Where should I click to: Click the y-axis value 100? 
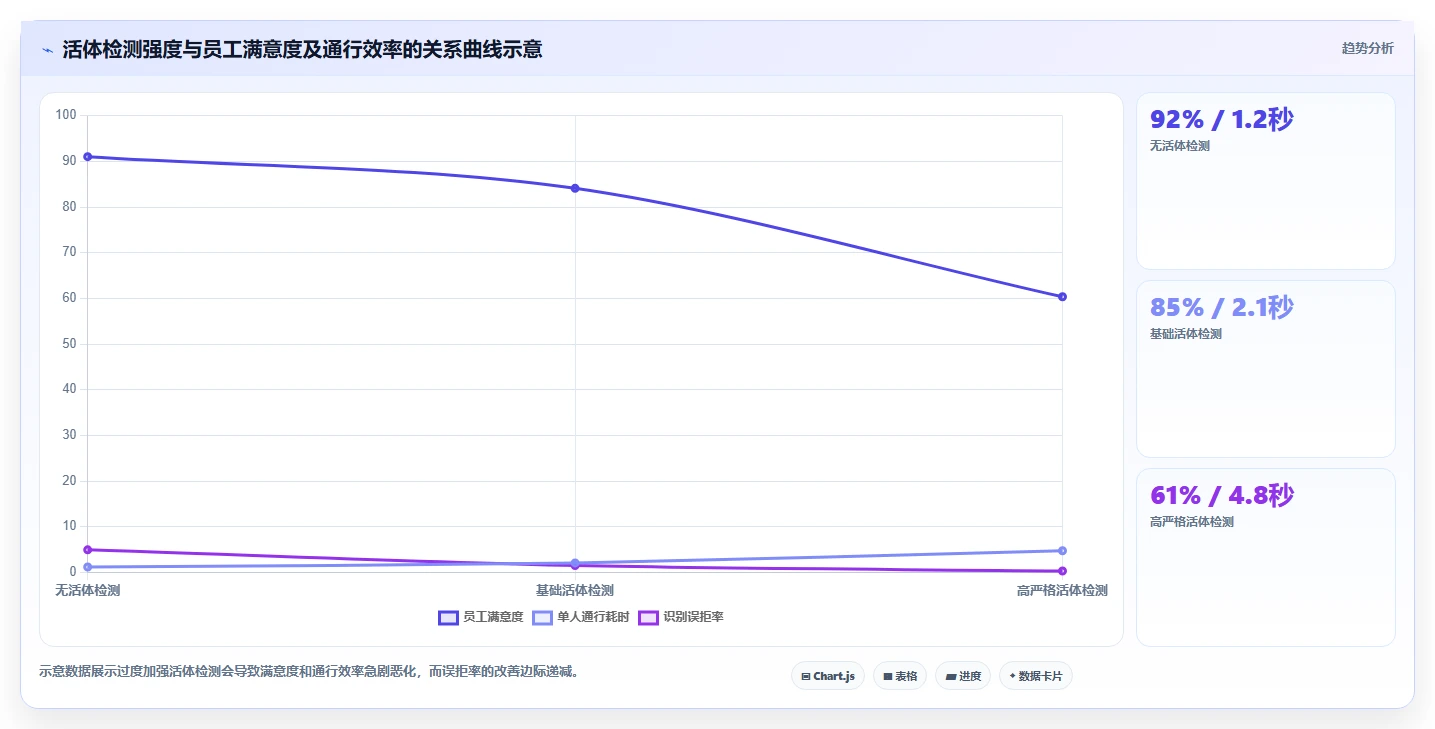coord(66,115)
